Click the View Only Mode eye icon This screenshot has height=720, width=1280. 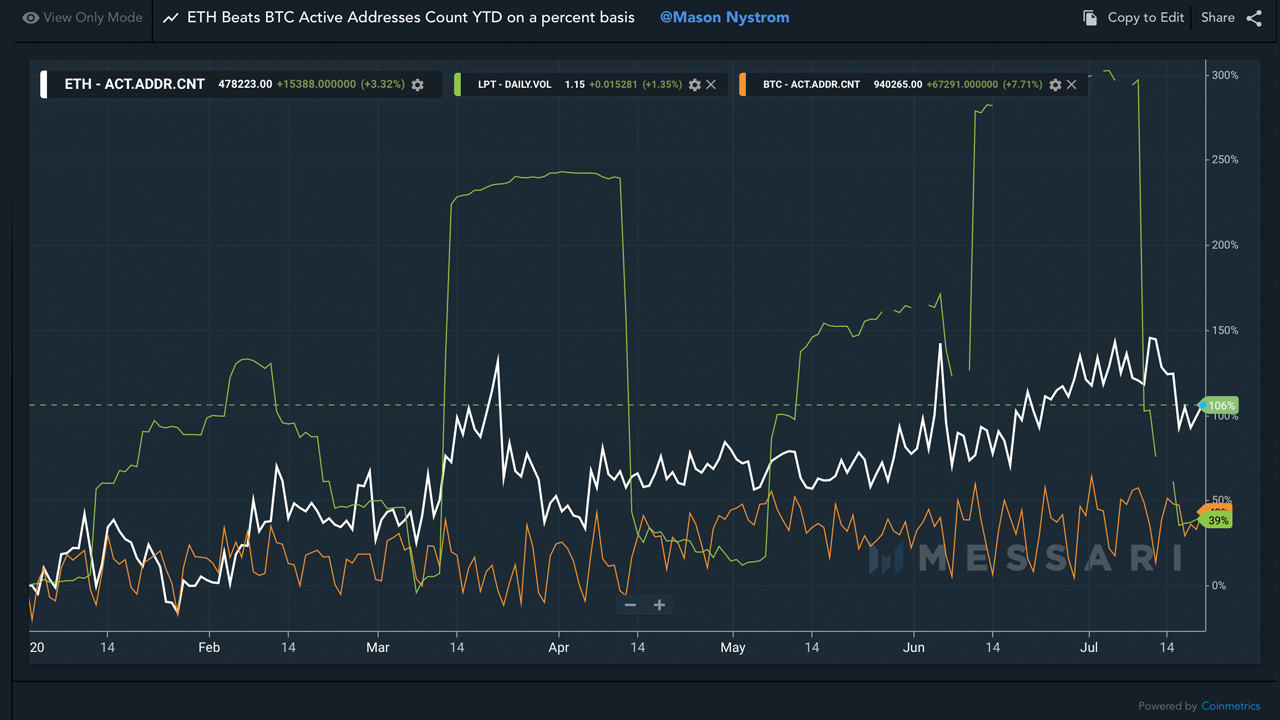pos(30,18)
